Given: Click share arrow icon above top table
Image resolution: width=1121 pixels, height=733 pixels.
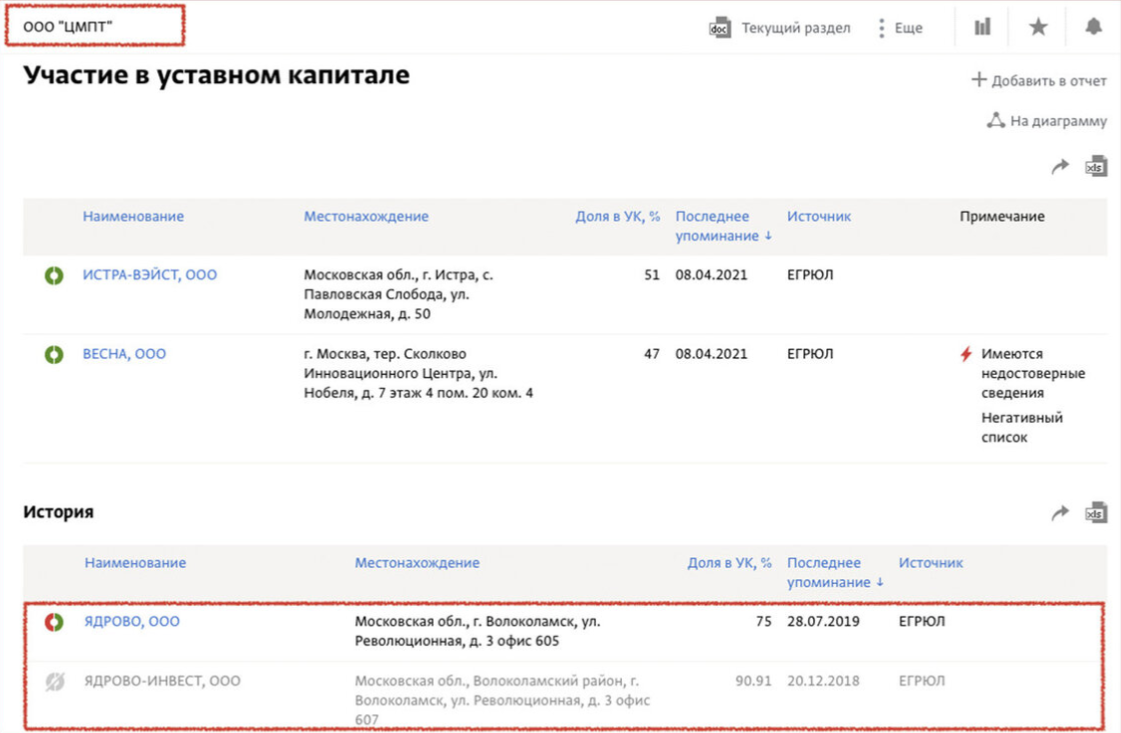Looking at the screenshot, I should tap(1060, 167).
